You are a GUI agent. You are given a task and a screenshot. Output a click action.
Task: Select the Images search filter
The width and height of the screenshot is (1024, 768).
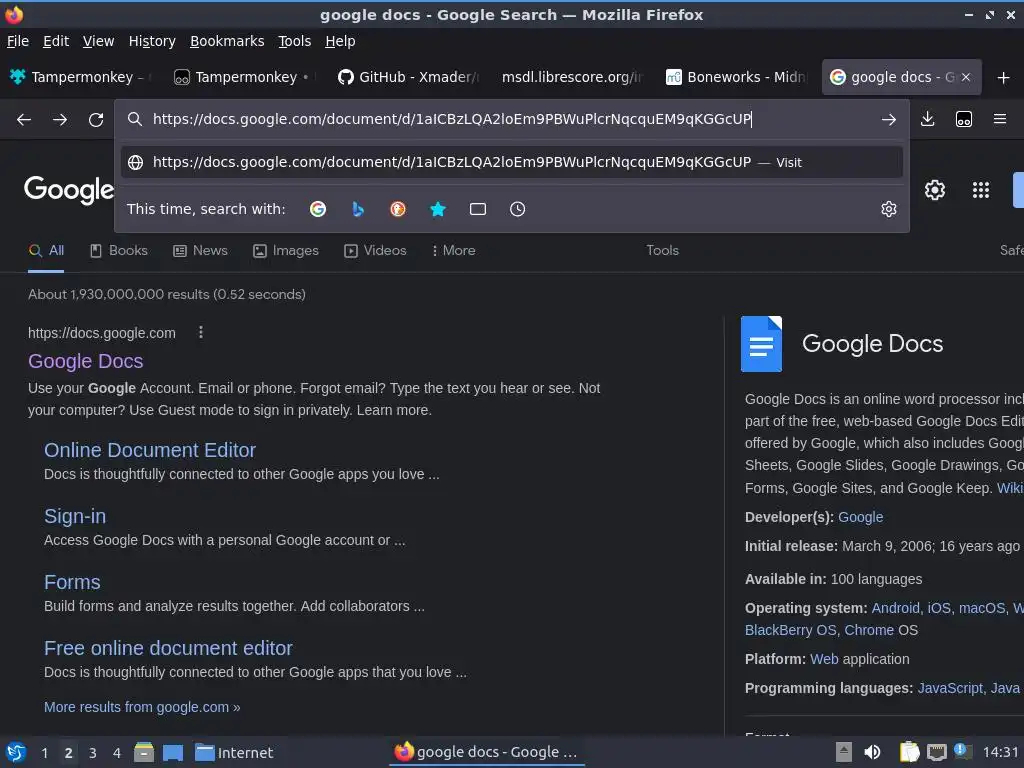[x=285, y=251]
